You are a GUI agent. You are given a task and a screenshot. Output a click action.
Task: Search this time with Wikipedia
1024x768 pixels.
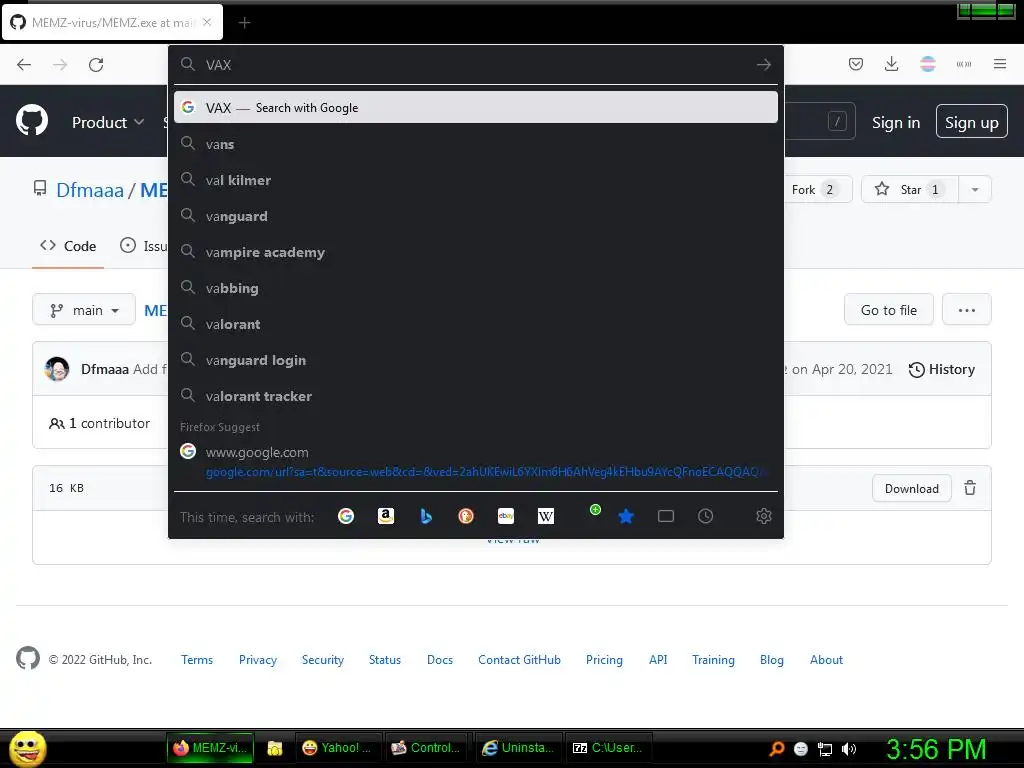click(546, 516)
